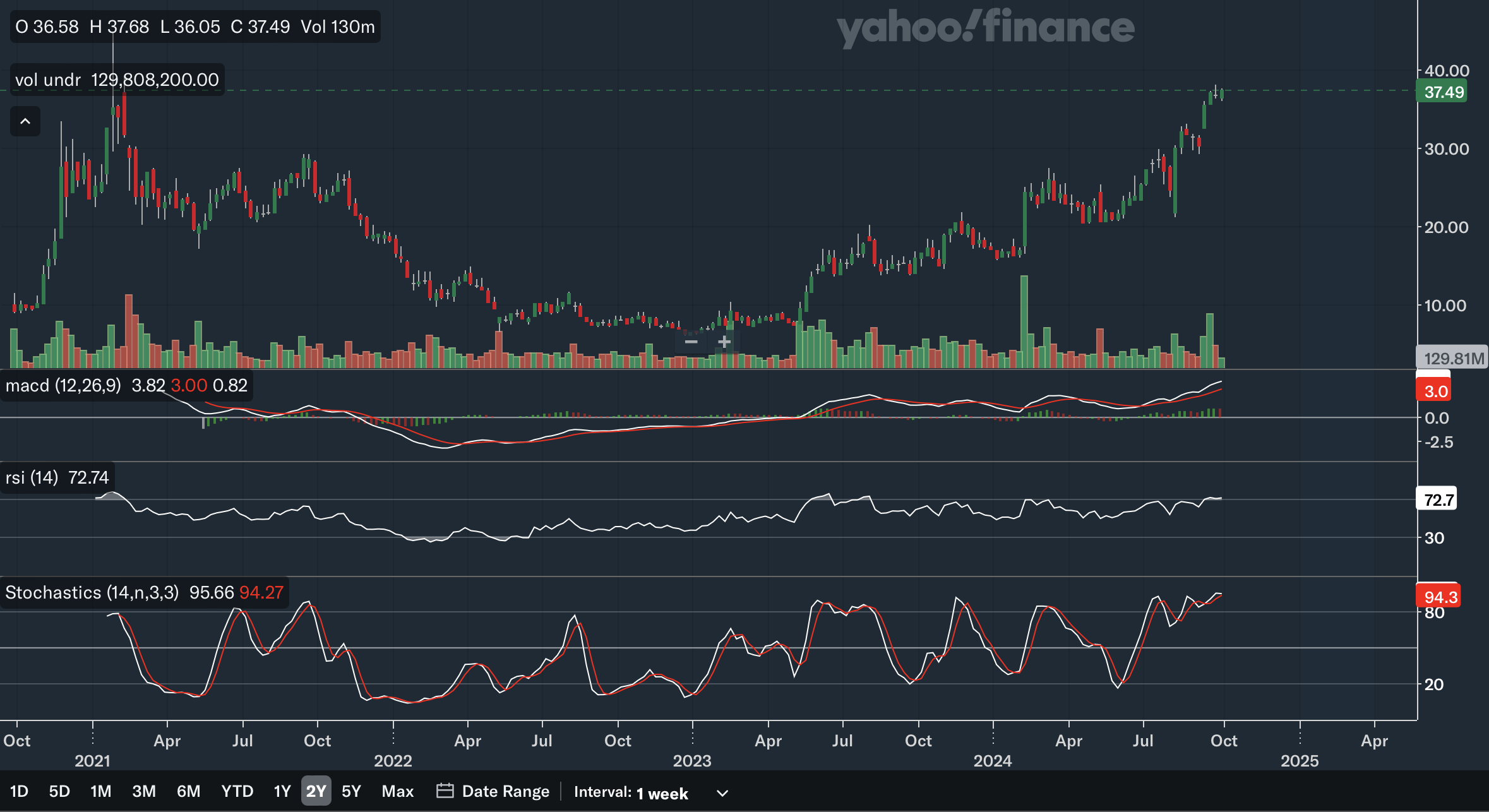Click the rsi (14) indicator label
The height and width of the screenshot is (812, 1489).
point(32,477)
